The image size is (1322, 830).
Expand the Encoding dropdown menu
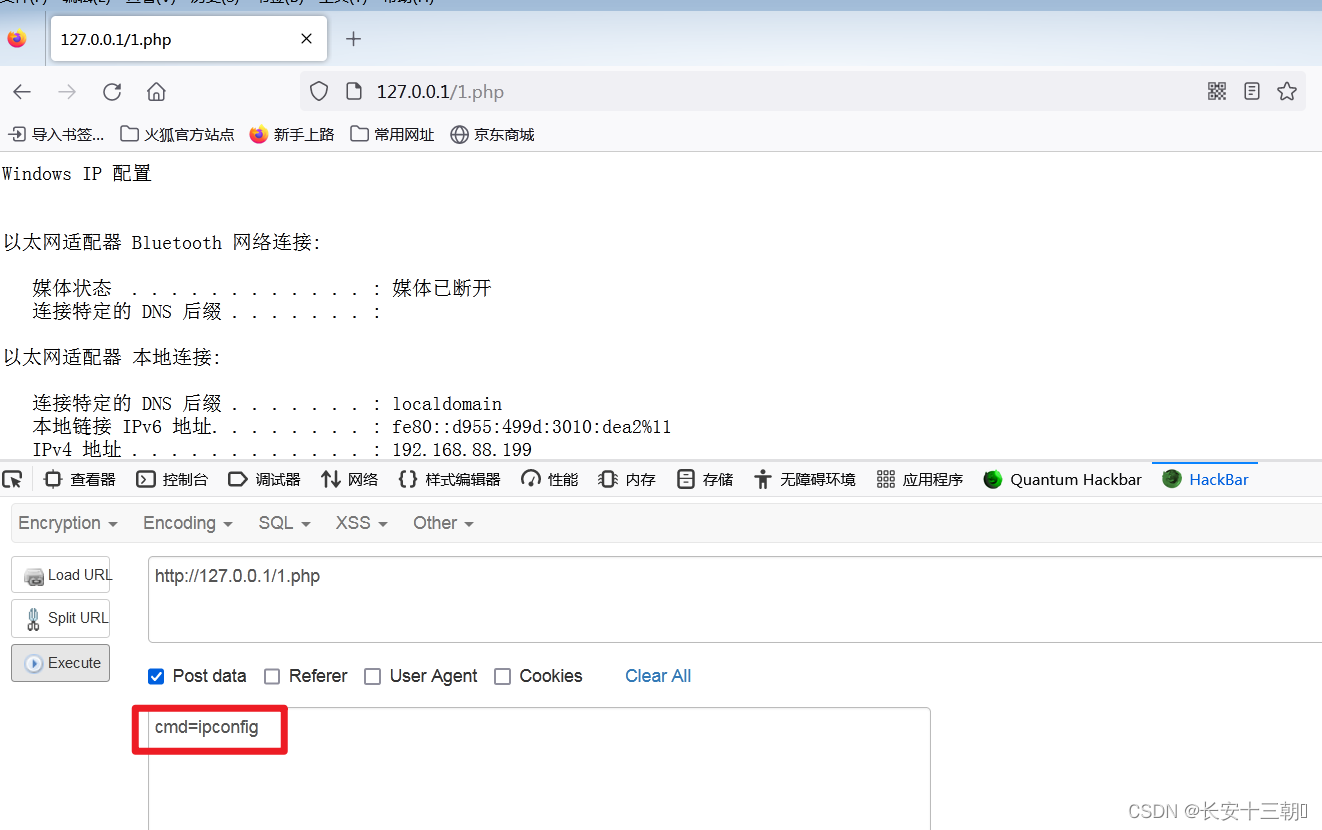point(188,523)
